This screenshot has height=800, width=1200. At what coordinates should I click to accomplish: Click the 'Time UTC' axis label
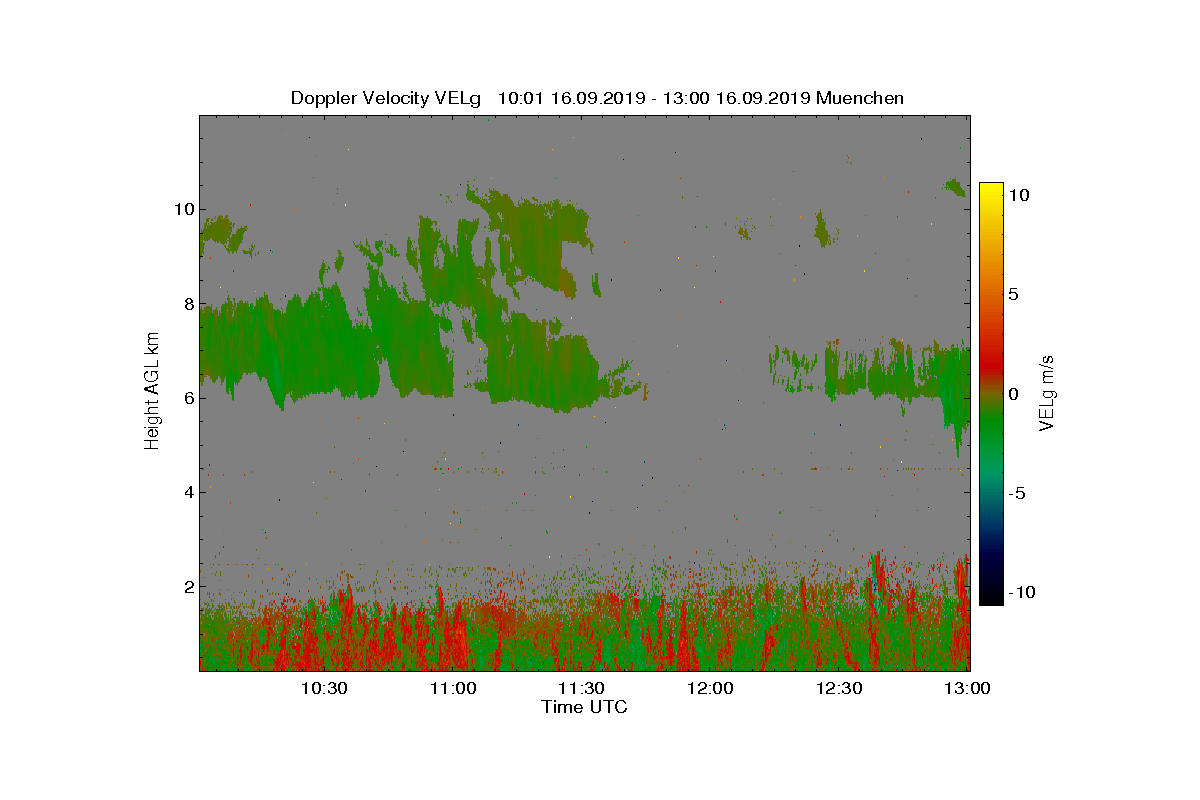click(585, 707)
